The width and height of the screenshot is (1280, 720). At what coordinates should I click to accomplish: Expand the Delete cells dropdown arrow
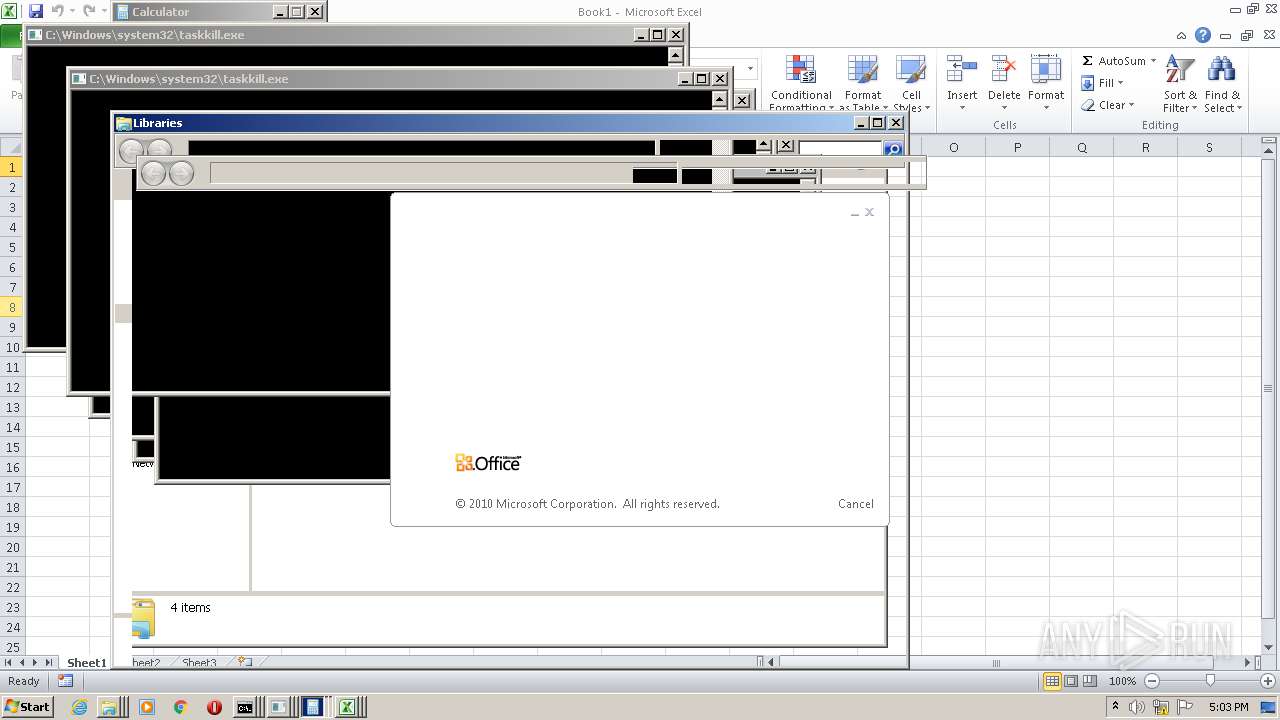[1003, 108]
